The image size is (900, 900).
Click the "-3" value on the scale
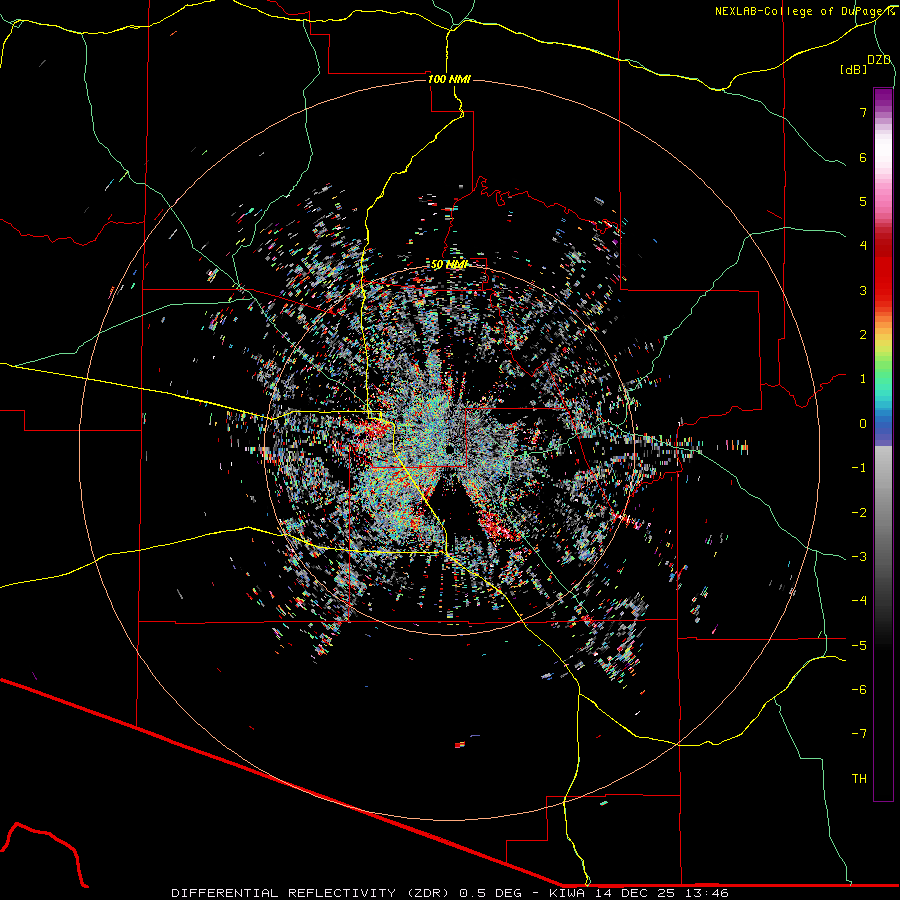click(x=859, y=557)
